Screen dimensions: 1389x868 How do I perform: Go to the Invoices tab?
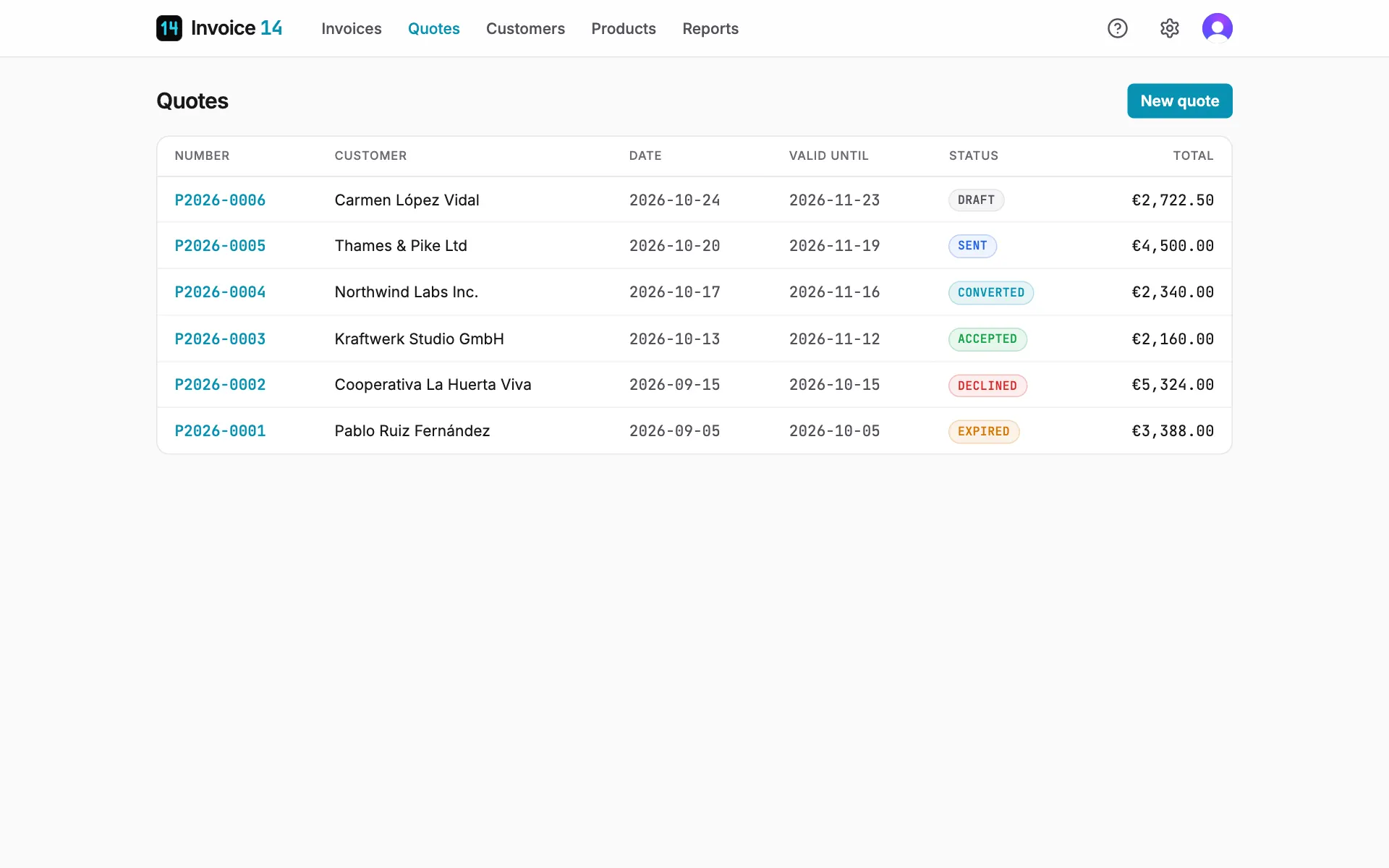[352, 28]
